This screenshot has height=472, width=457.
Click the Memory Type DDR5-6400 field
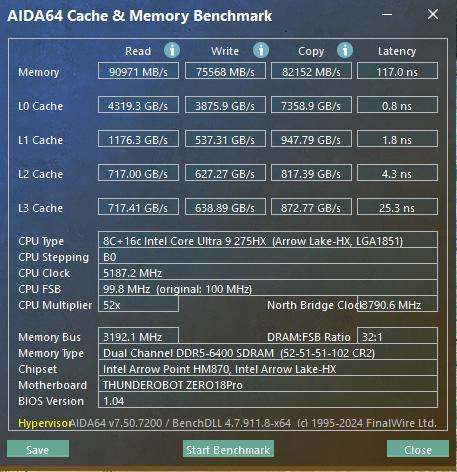[268, 352]
